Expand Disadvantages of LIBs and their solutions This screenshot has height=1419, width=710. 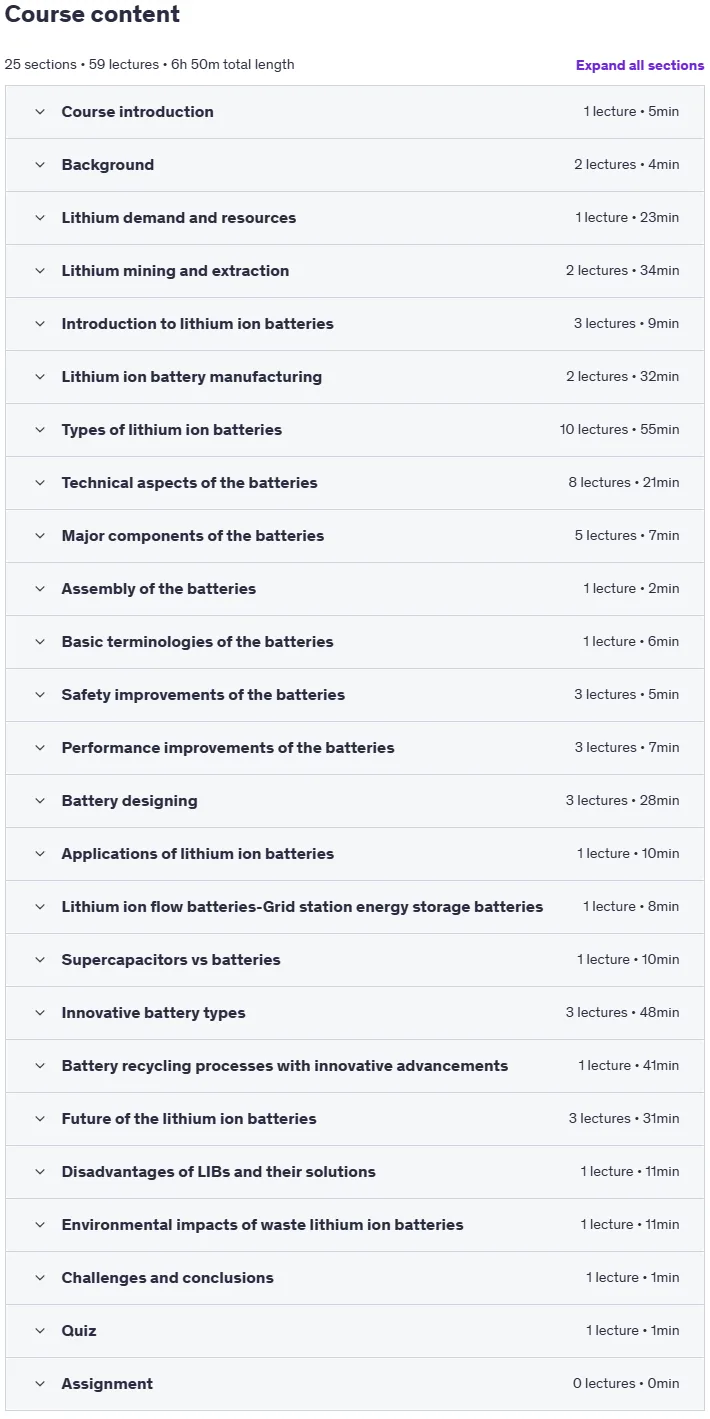point(355,1172)
